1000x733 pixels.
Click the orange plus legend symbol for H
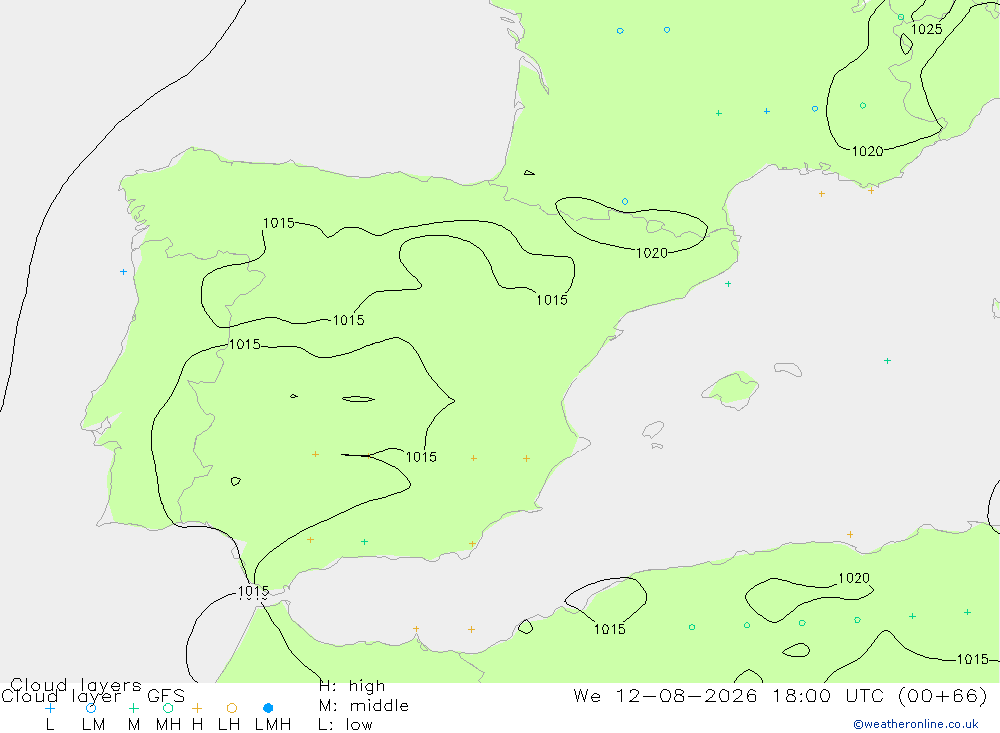point(197,708)
